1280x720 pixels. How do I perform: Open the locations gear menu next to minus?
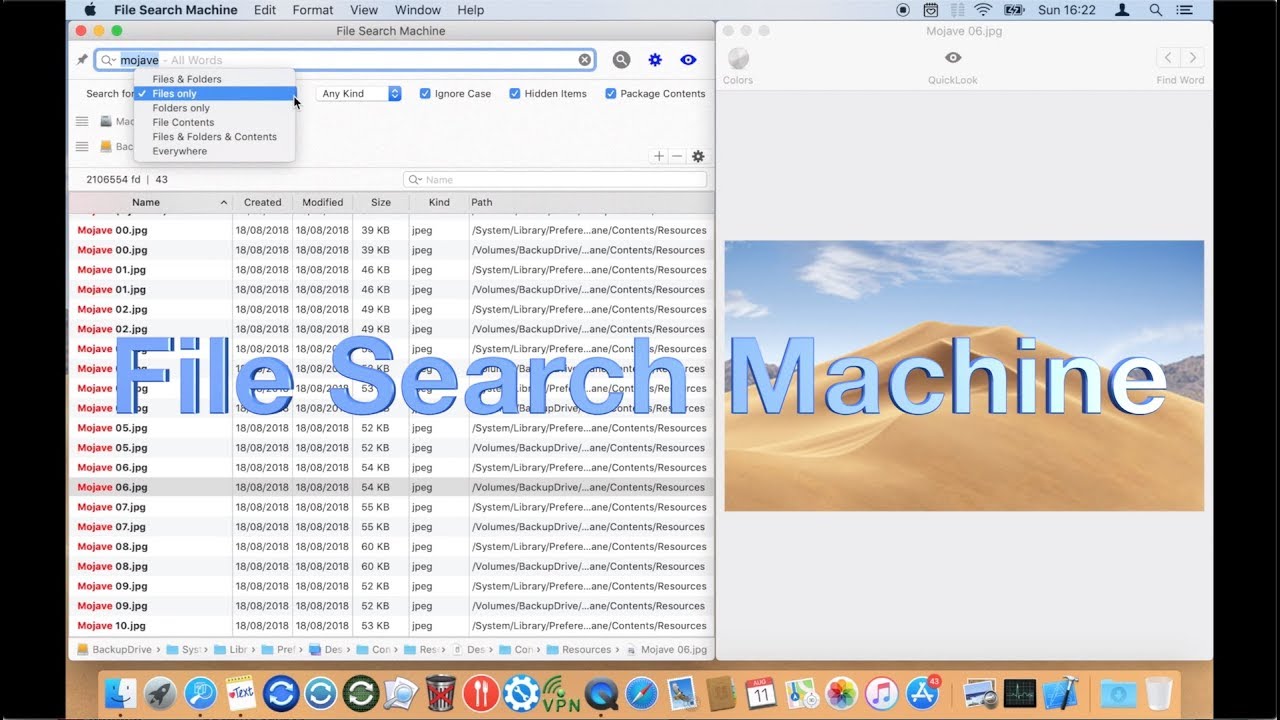[698, 156]
